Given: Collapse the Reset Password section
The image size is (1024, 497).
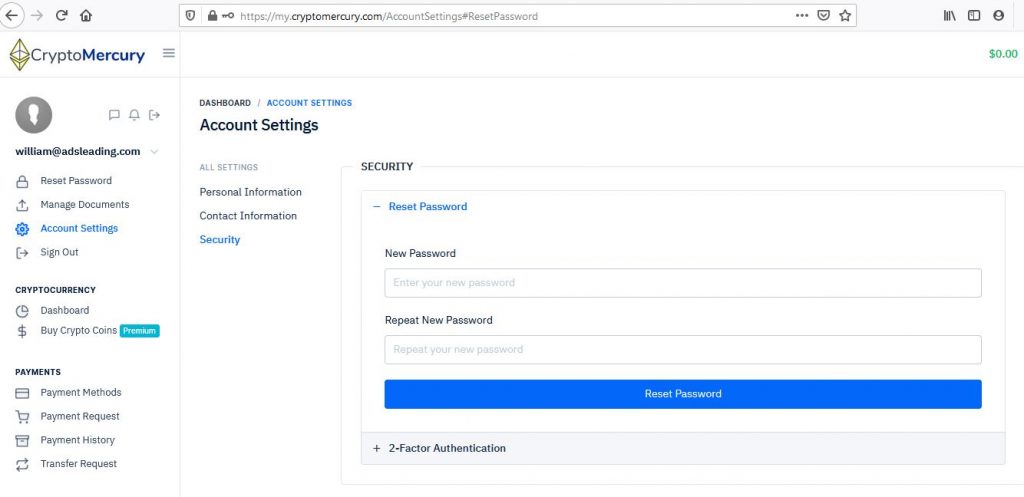Looking at the screenshot, I should point(420,206).
